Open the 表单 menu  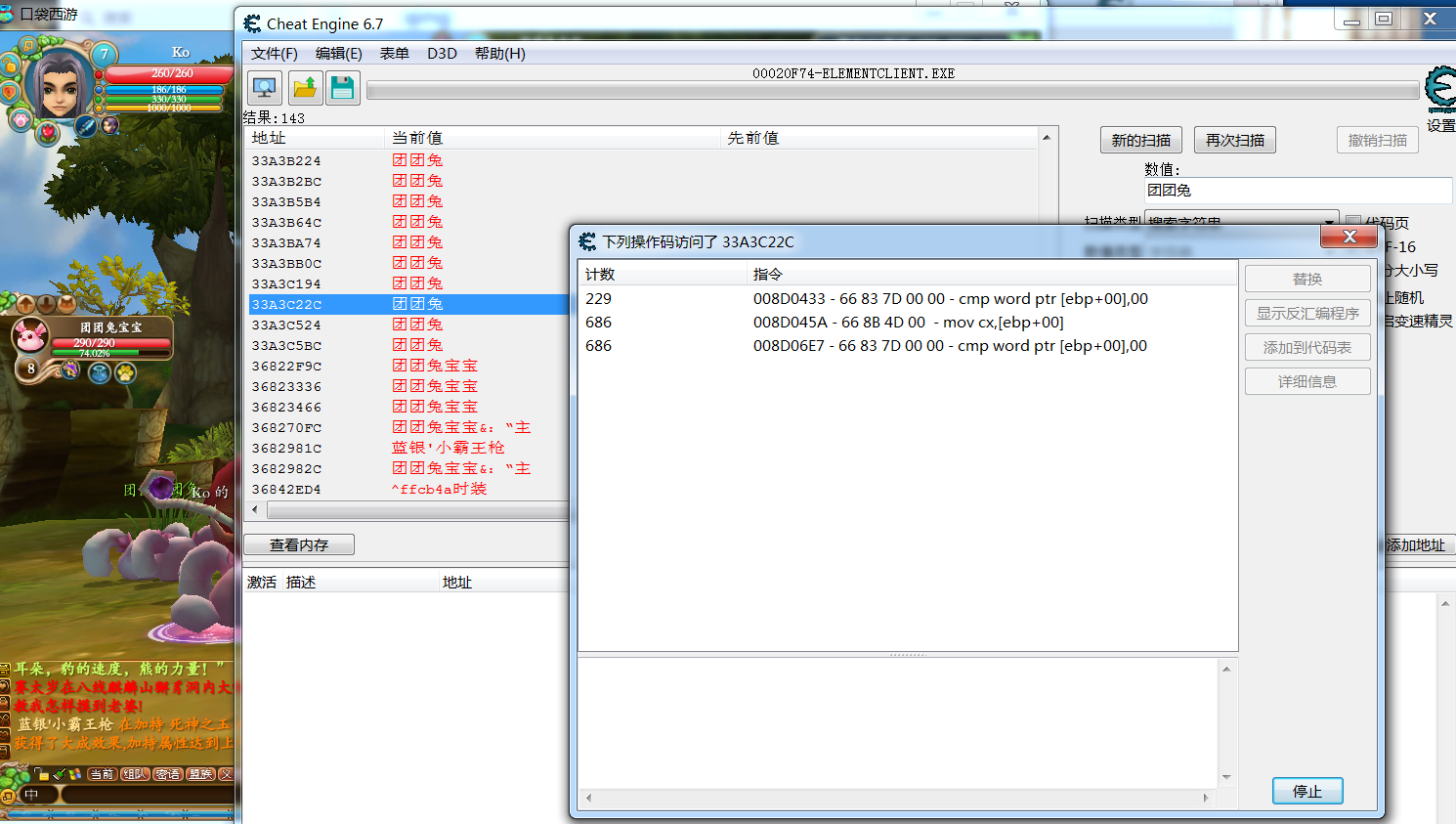(x=395, y=53)
